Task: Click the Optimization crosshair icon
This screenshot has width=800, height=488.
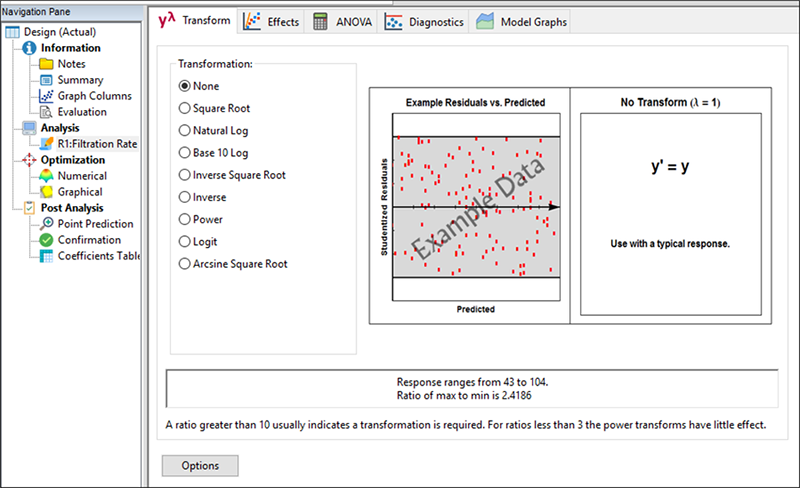Action: click(x=29, y=160)
